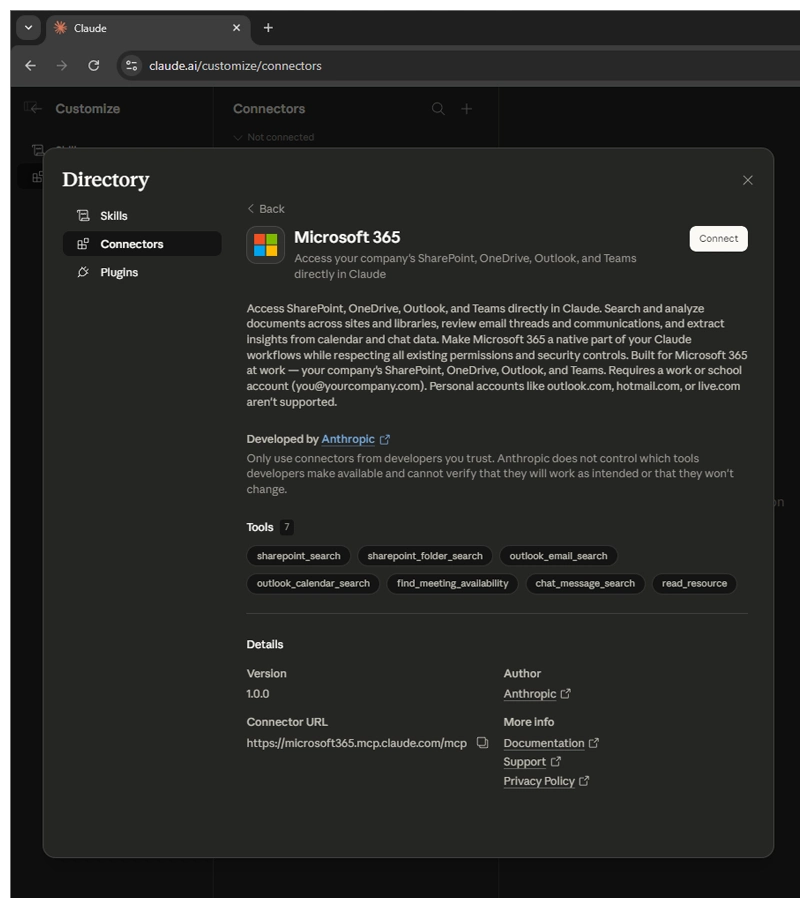Open the tab search dropdown chevron
The height and width of the screenshot is (898, 800).
[28, 28]
